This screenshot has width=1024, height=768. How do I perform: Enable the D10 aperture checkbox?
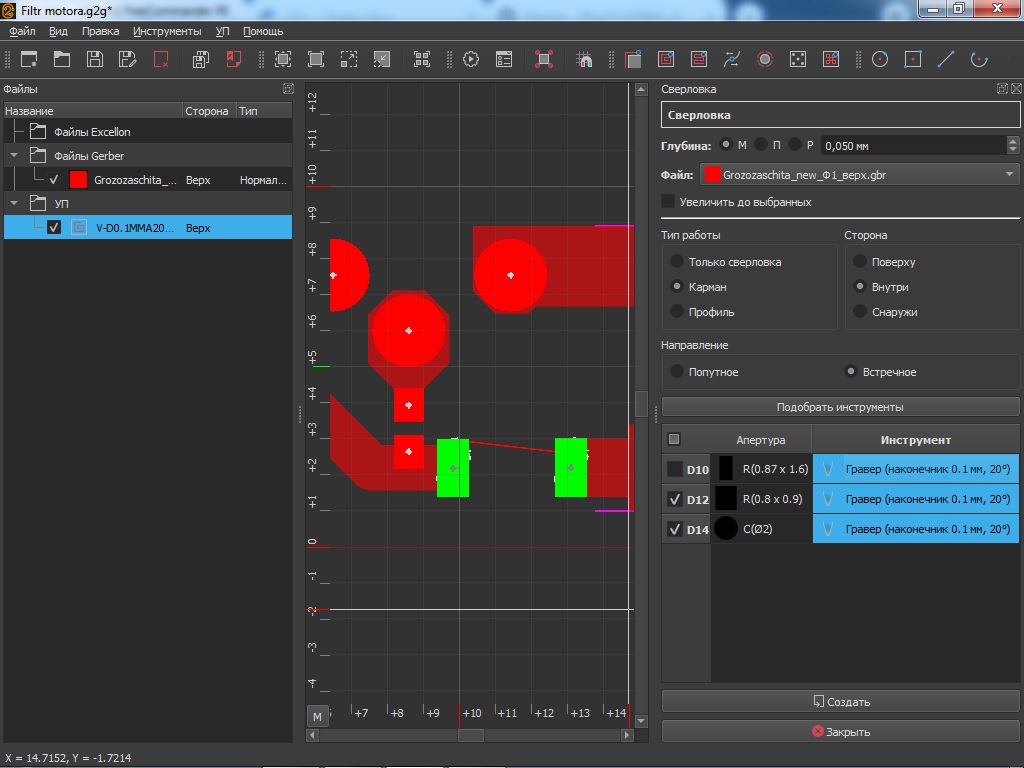pos(675,469)
